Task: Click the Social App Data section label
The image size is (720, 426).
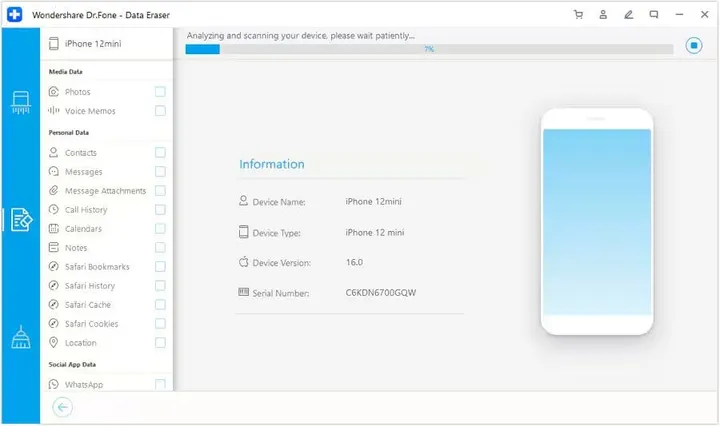Action: pos(72,364)
